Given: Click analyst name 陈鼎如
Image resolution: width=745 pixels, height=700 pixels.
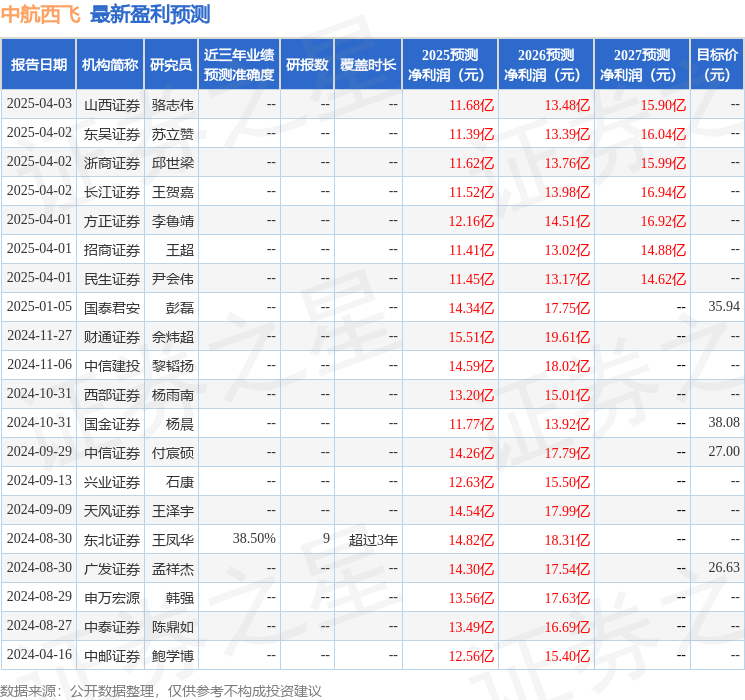Looking at the screenshot, I should [172, 627].
